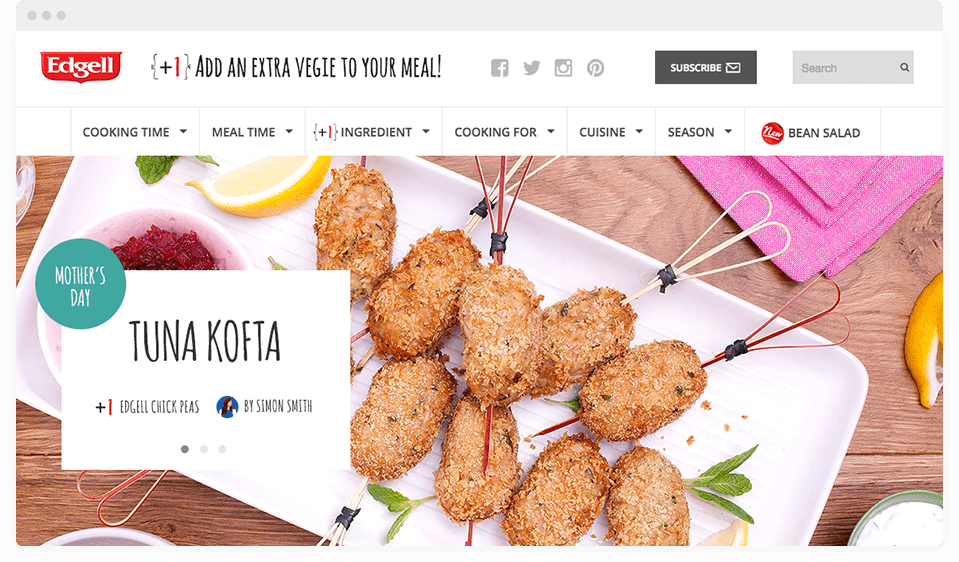The image size is (959, 562).
Task: Open the Season menu
Action: (x=700, y=132)
